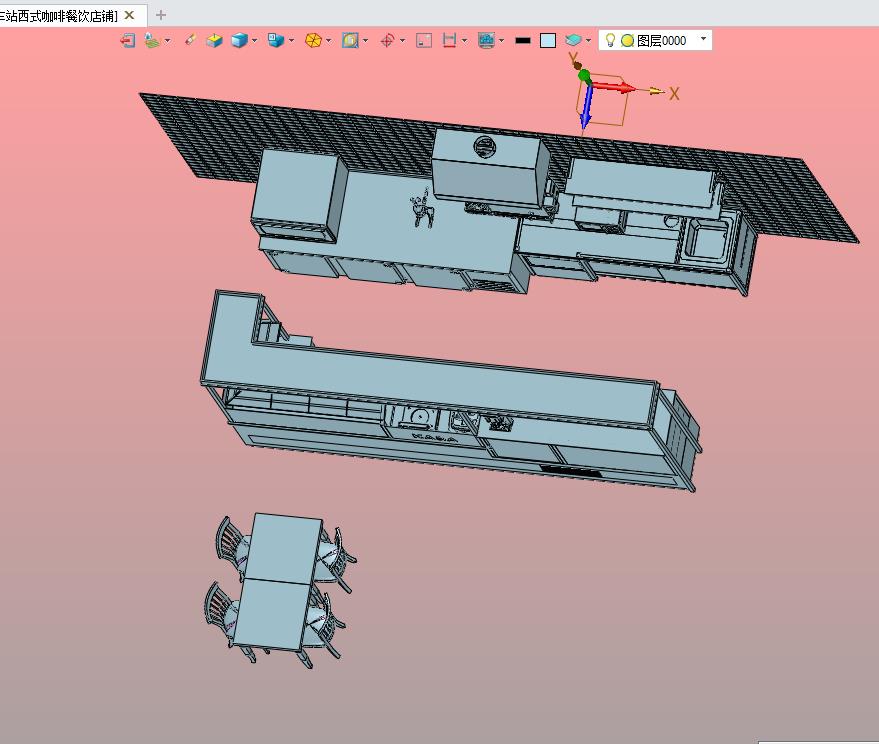Click the blue shaded cube icon
Screen dimensions: 879x744
click(x=239, y=40)
